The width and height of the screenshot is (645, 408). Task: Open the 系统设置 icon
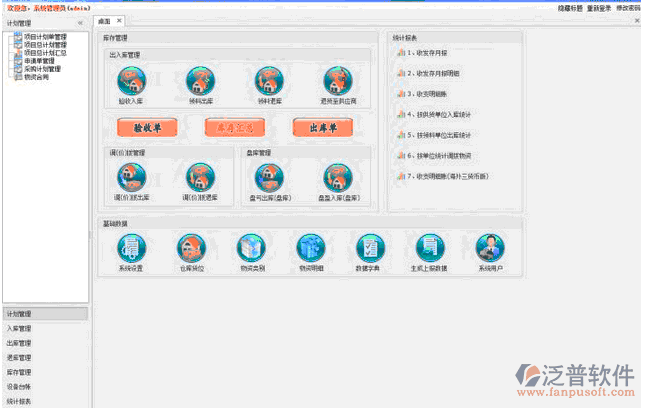131,248
